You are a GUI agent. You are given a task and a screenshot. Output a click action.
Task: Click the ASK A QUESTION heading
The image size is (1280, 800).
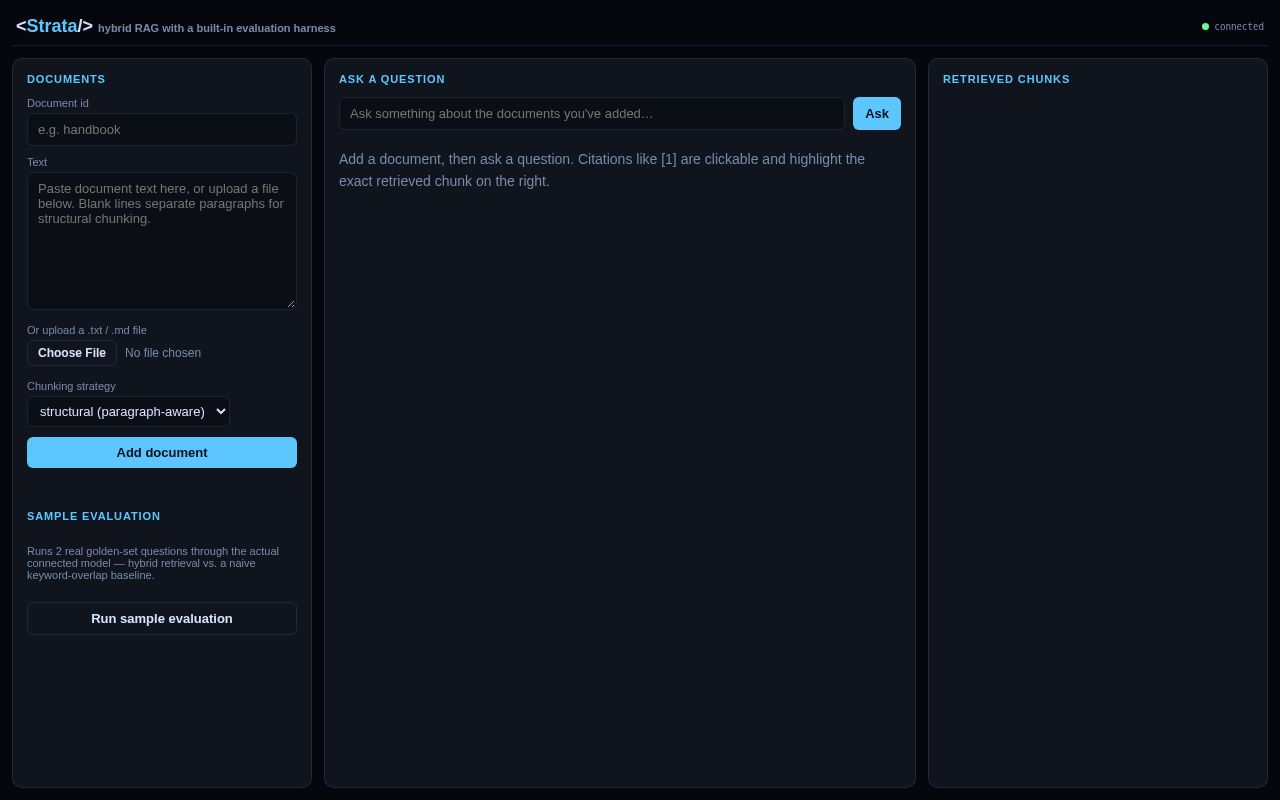(x=392, y=79)
